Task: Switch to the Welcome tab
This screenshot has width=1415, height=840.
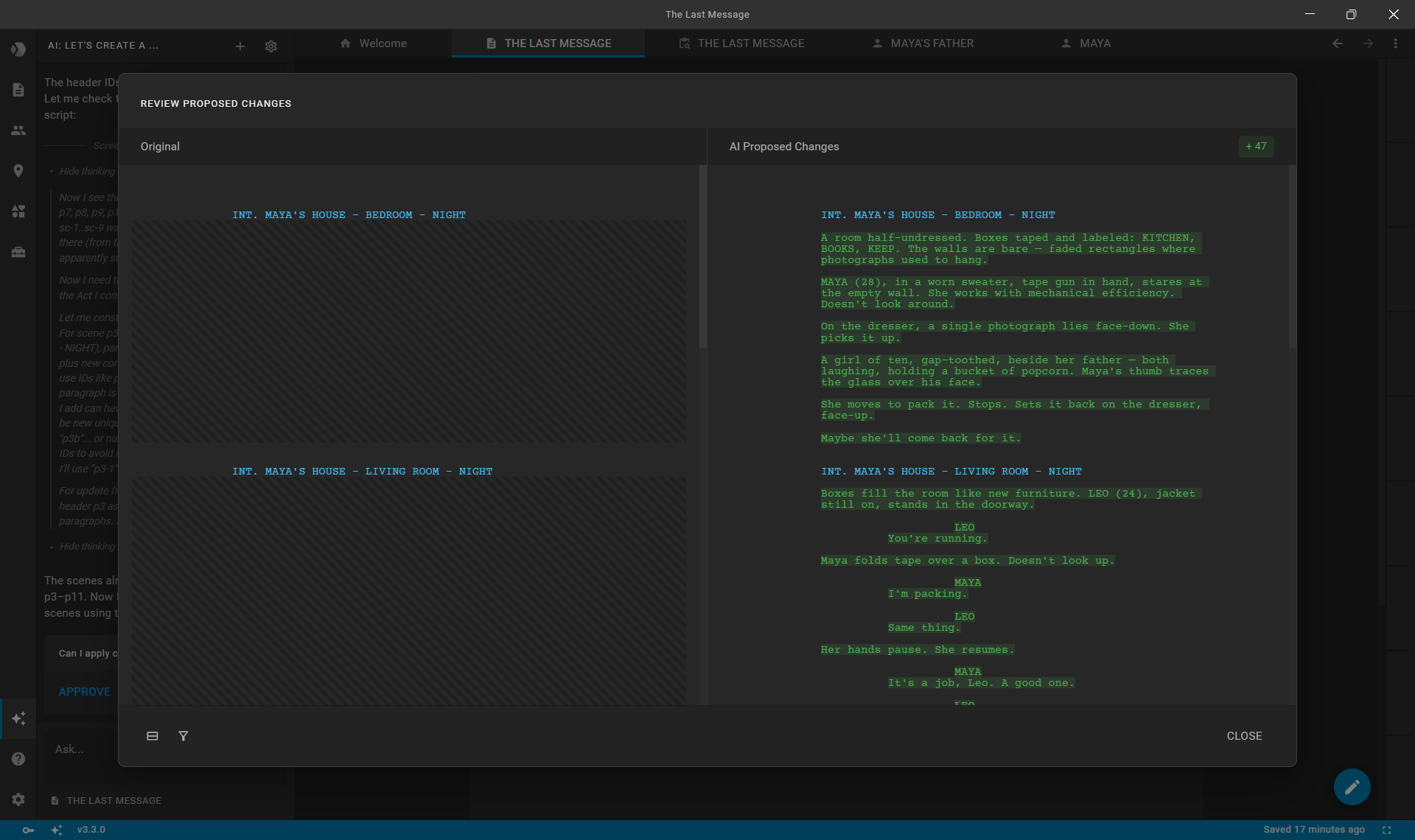Action: point(374,43)
